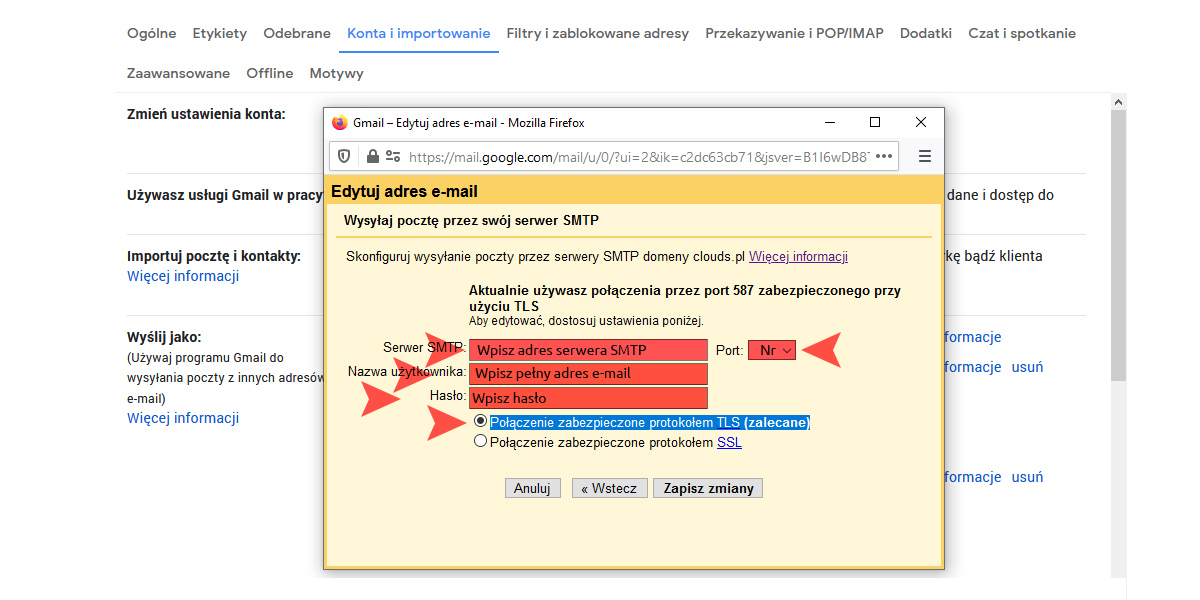Select Konta i importowanie tab
The height and width of the screenshot is (600, 1200).
419,33
